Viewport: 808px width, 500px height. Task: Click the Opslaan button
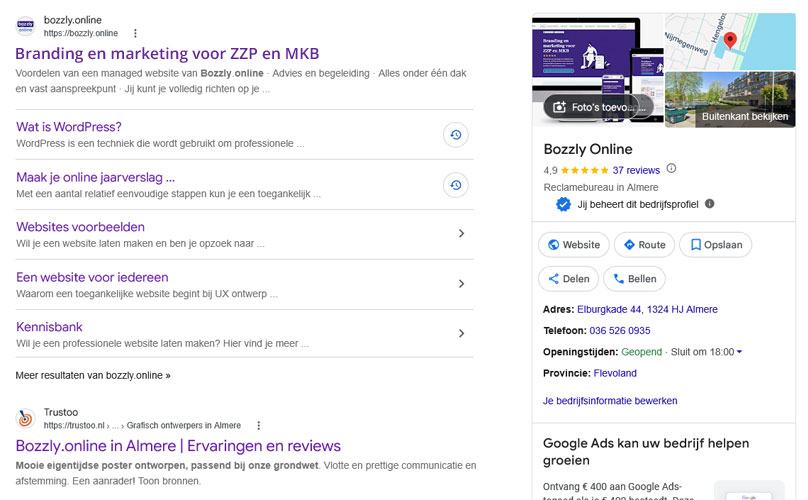click(715, 245)
